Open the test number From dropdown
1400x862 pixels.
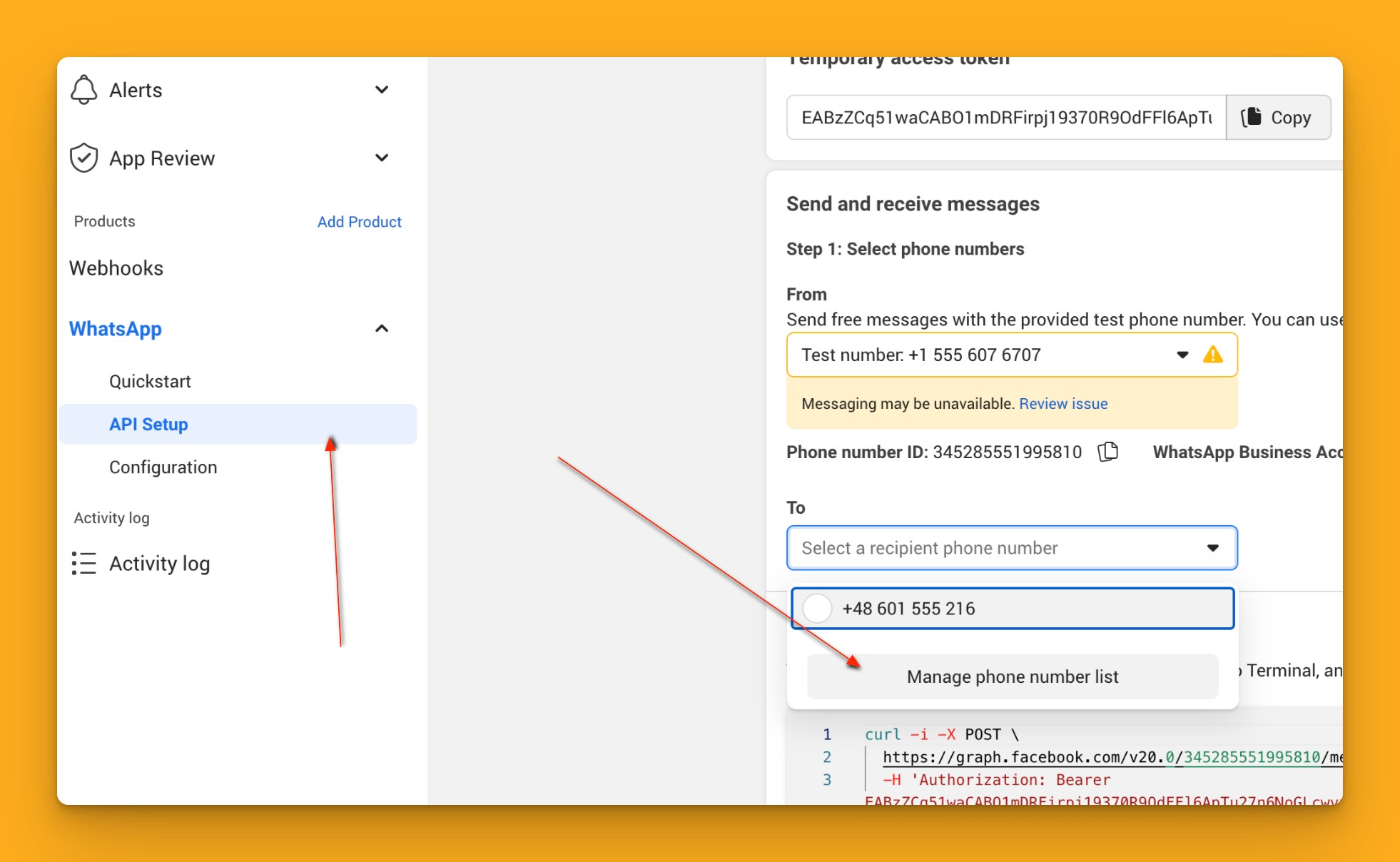click(1182, 355)
